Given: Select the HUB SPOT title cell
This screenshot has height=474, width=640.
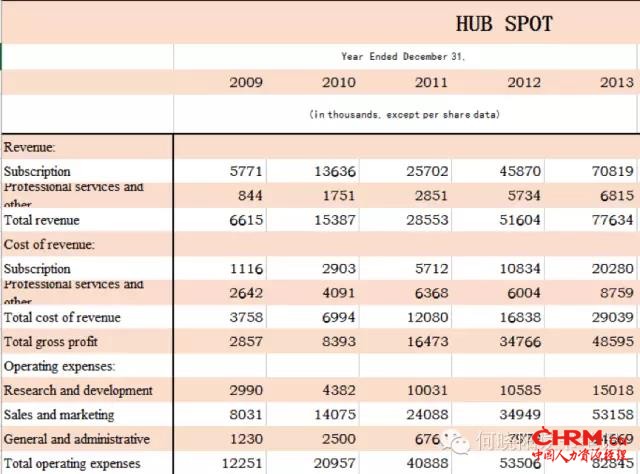Looking at the screenshot, I should 503,24.
